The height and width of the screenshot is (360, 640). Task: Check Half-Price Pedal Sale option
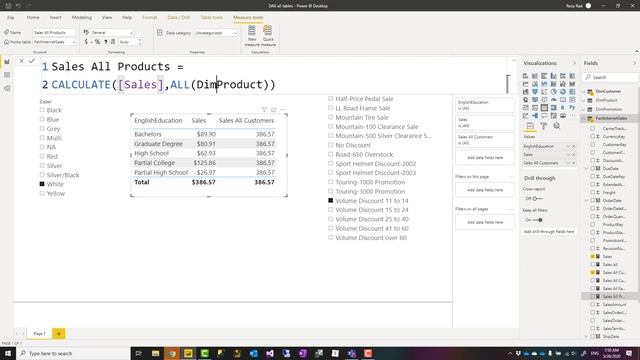(x=331, y=98)
